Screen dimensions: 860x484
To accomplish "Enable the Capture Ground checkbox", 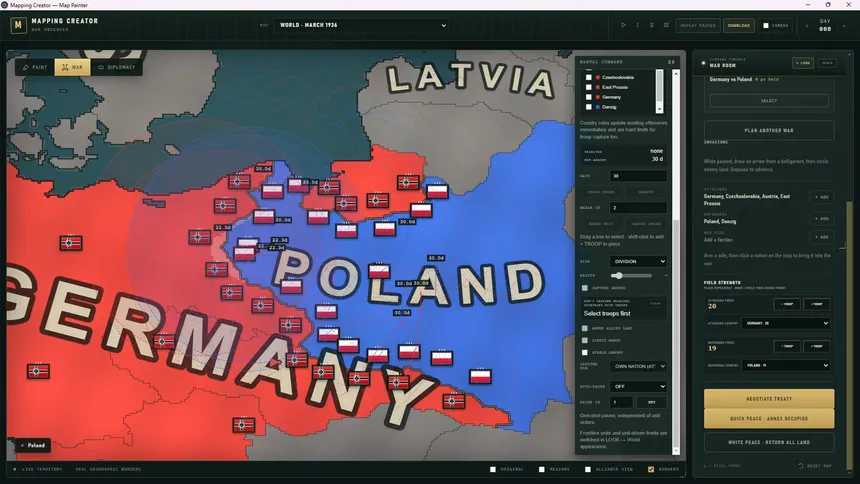I will point(585,288).
